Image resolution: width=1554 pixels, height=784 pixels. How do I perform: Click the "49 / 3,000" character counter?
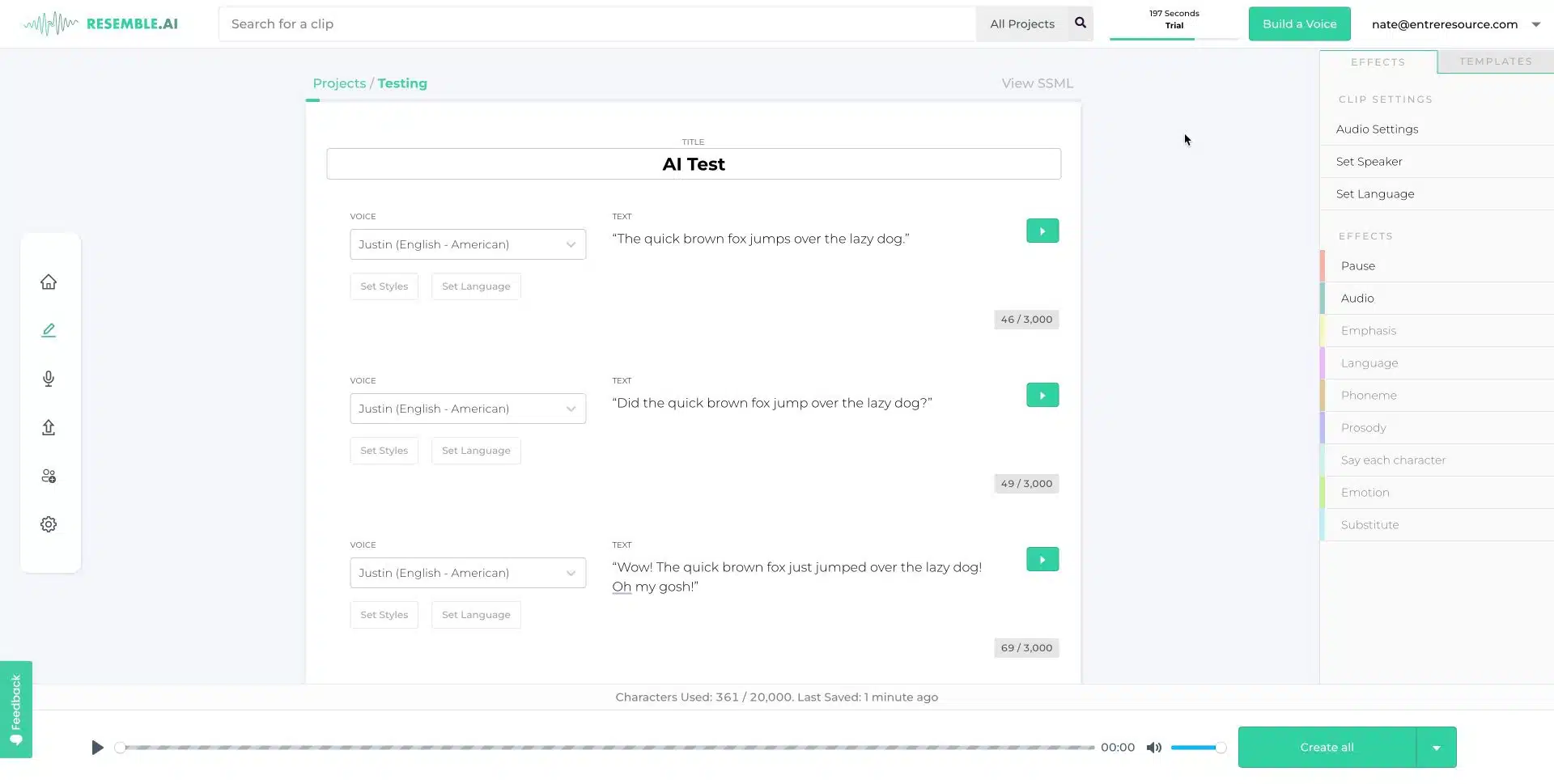point(1026,484)
